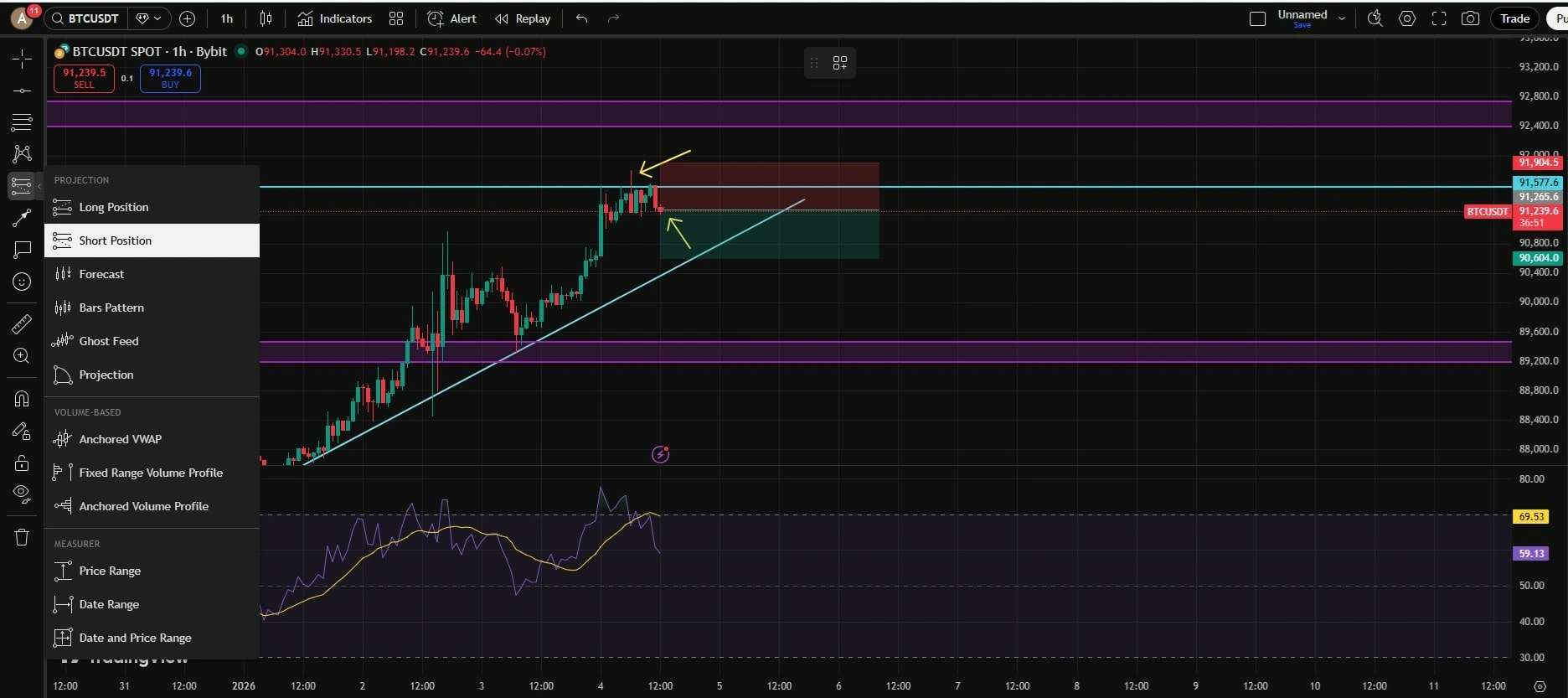Toggle stay in drawing mode
The width and height of the screenshot is (1568, 698).
22,432
